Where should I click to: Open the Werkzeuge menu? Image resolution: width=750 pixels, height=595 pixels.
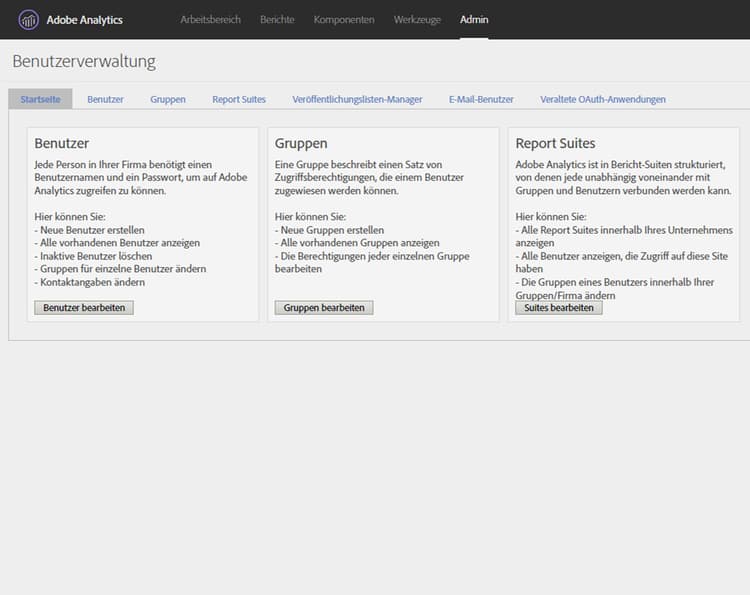(x=417, y=20)
